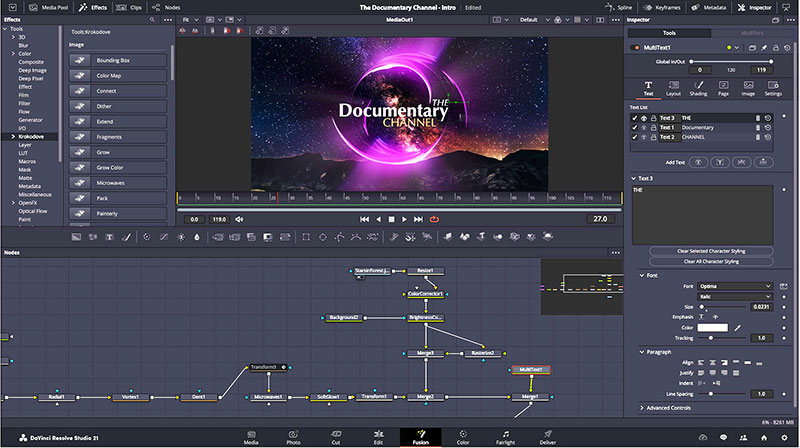Click the Tracking slider handle
800x448 pixels.
[711, 338]
